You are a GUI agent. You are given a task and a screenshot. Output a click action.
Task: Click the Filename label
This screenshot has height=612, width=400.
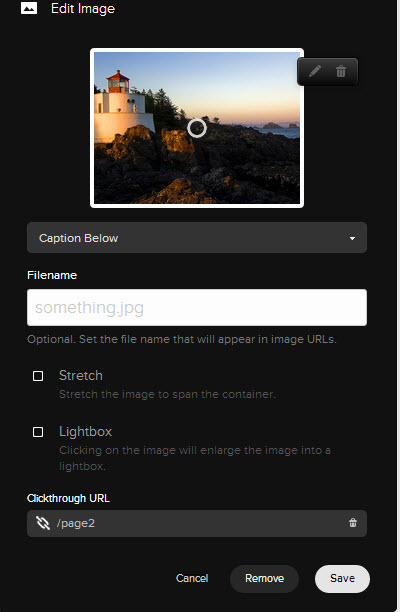tap(52, 275)
